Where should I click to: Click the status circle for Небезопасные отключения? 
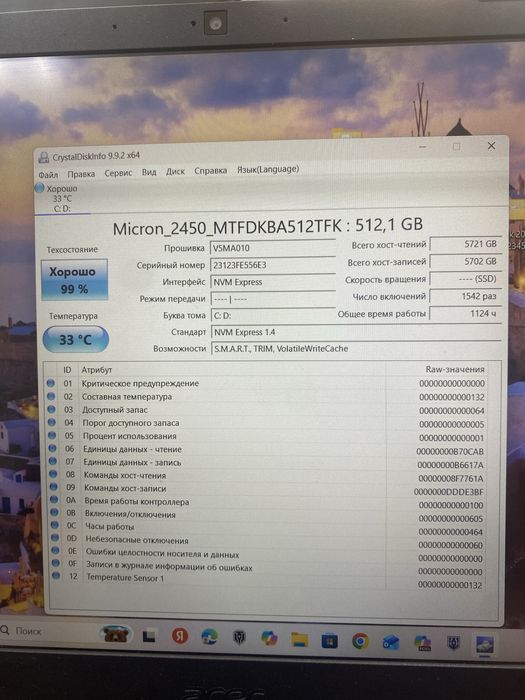tap(55, 538)
